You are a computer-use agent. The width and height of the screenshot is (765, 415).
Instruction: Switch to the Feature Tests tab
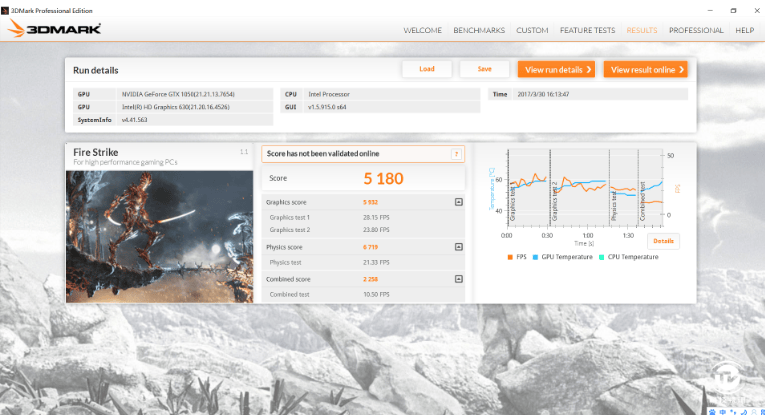pyautogui.click(x=587, y=30)
